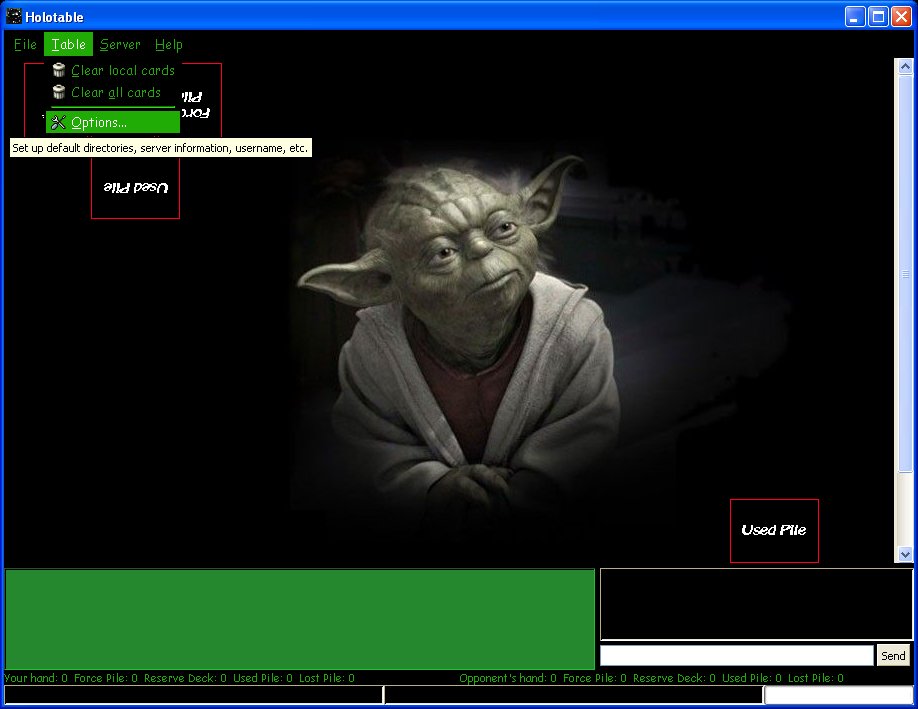Click the chat log display area

pos(756,604)
